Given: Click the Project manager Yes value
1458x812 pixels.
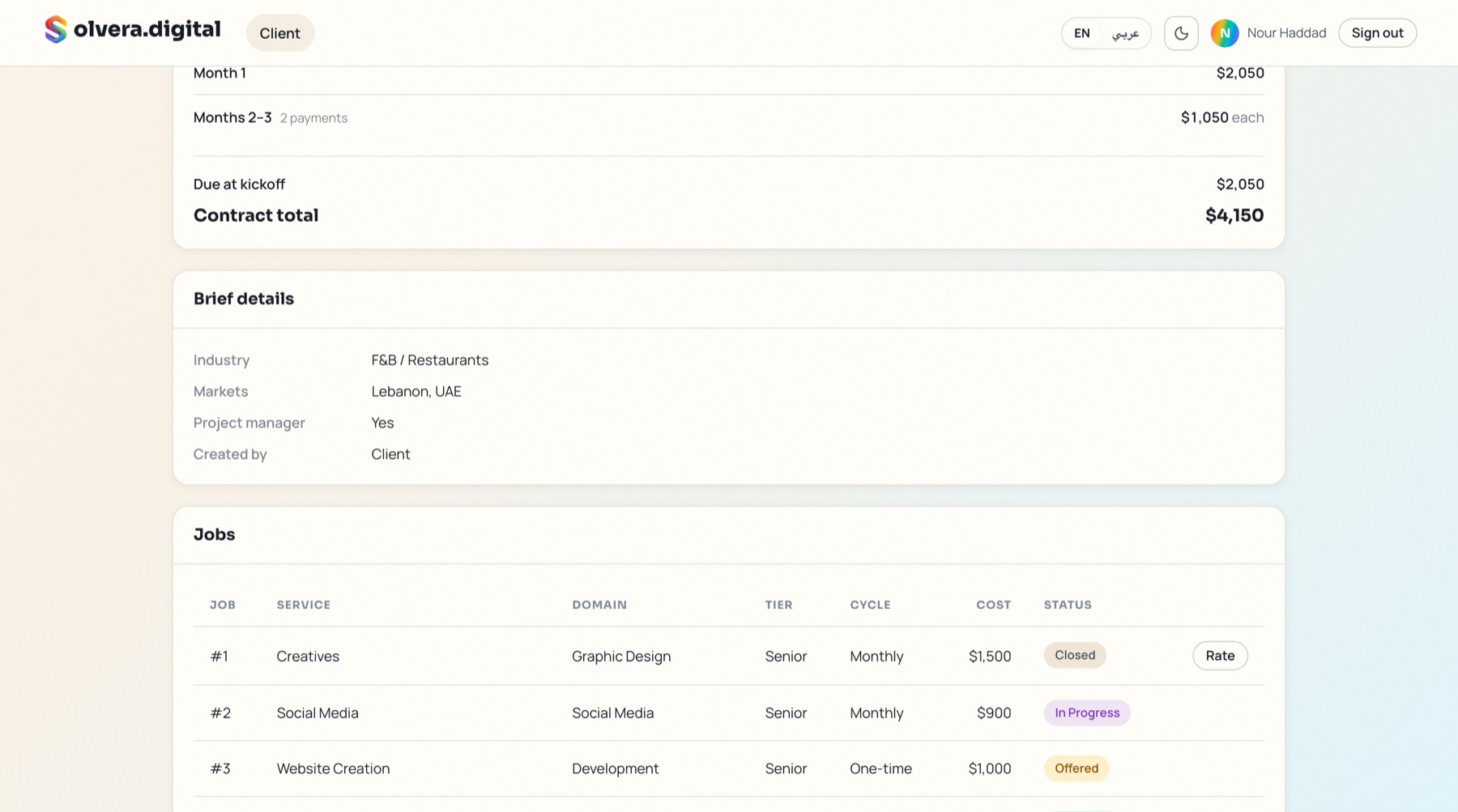Looking at the screenshot, I should pyautogui.click(x=382, y=423).
